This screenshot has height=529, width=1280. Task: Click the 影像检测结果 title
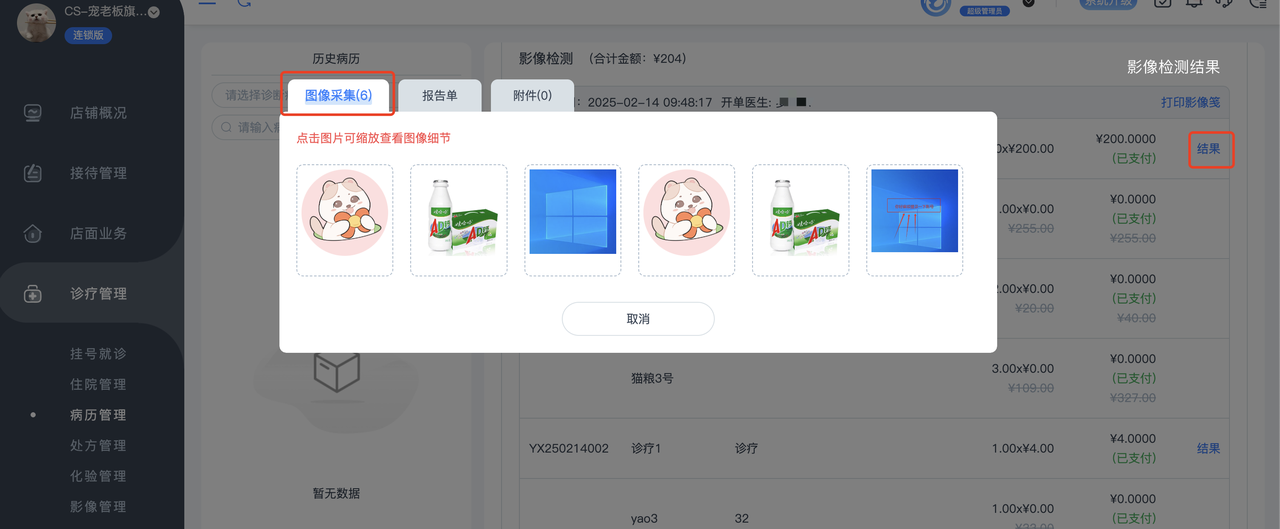[x=1173, y=67]
